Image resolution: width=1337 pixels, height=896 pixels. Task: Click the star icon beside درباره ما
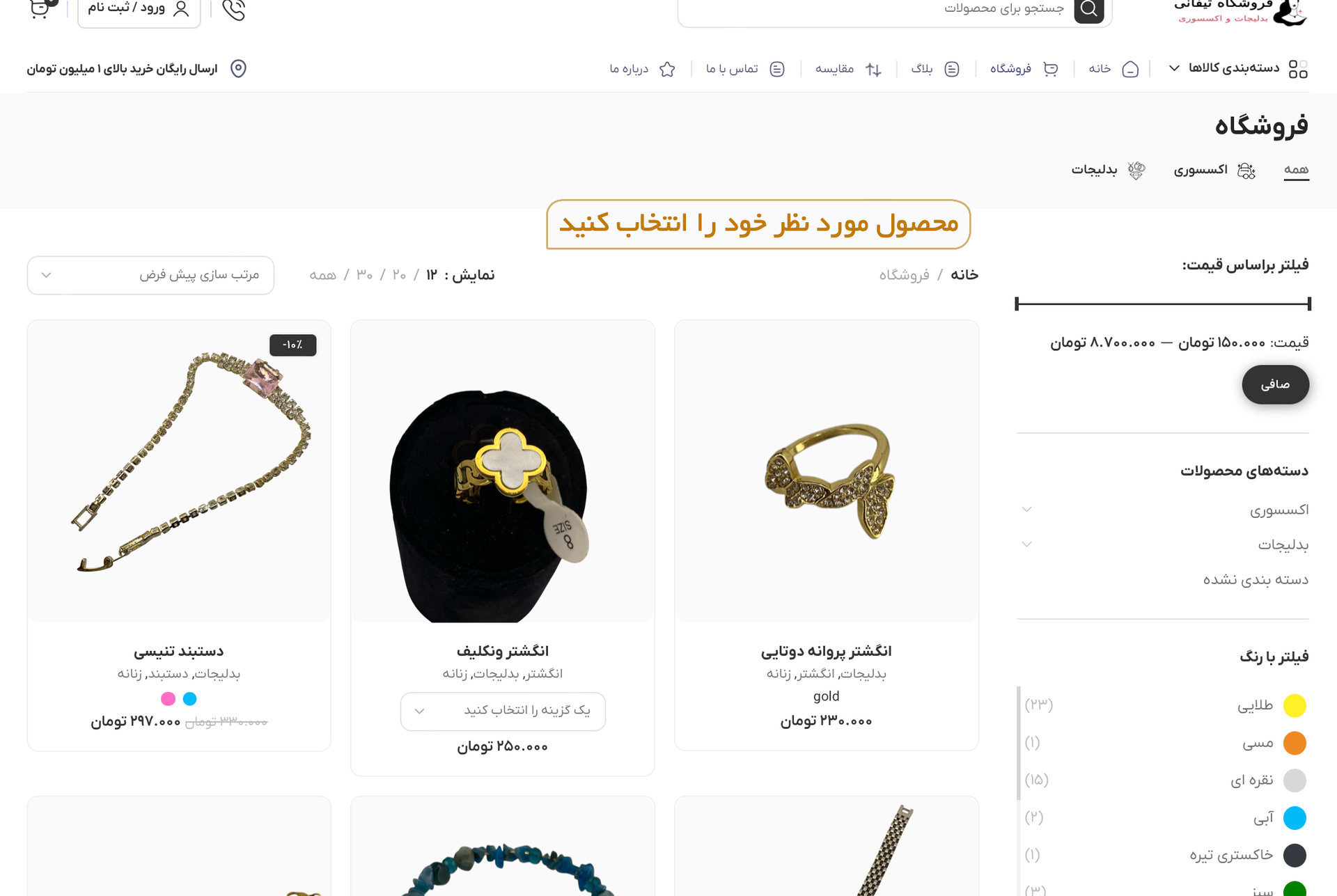667,69
